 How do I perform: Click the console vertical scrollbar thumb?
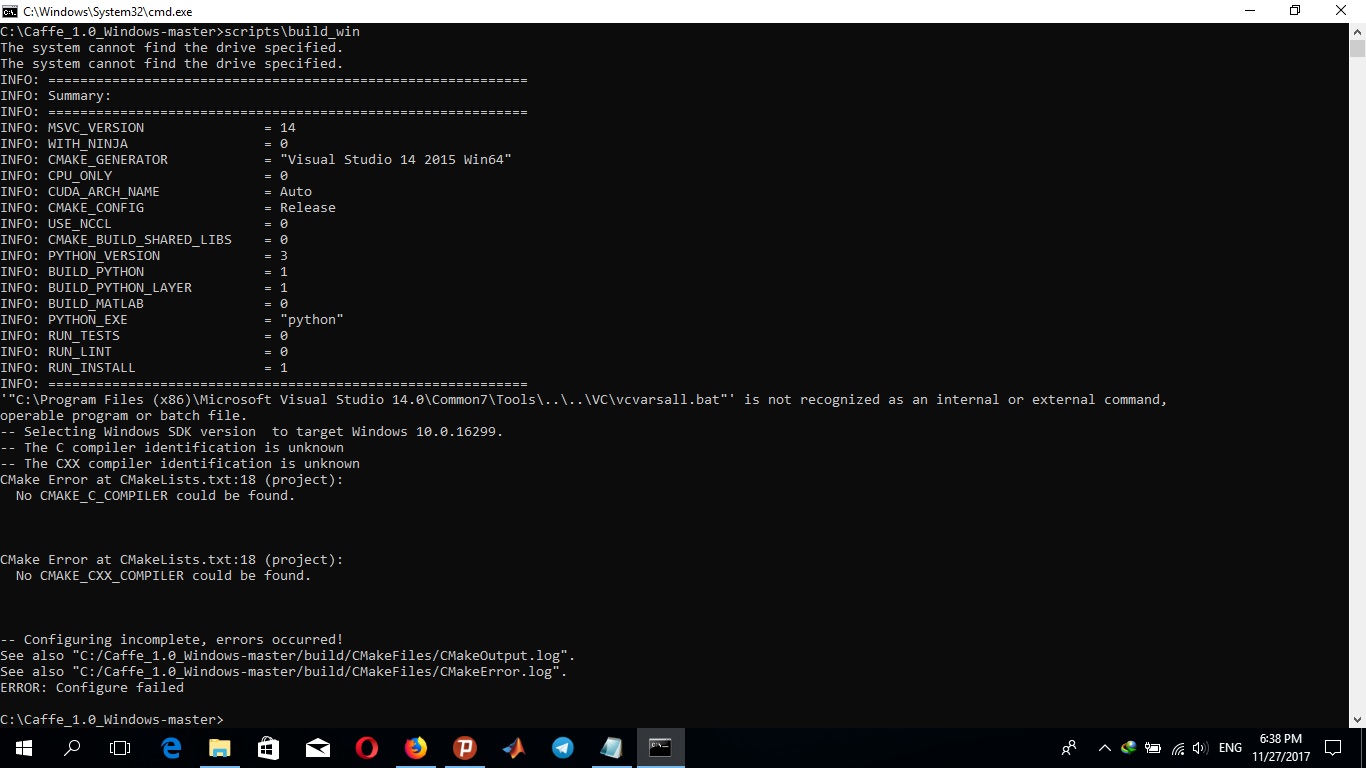pyautogui.click(x=1357, y=50)
